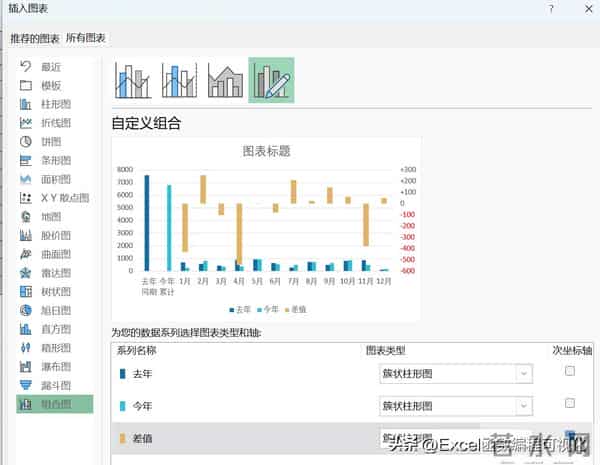This screenshot has width=600, height=465.
Task: Click the 图表标题 in the preview
Action: pos(267,151)
